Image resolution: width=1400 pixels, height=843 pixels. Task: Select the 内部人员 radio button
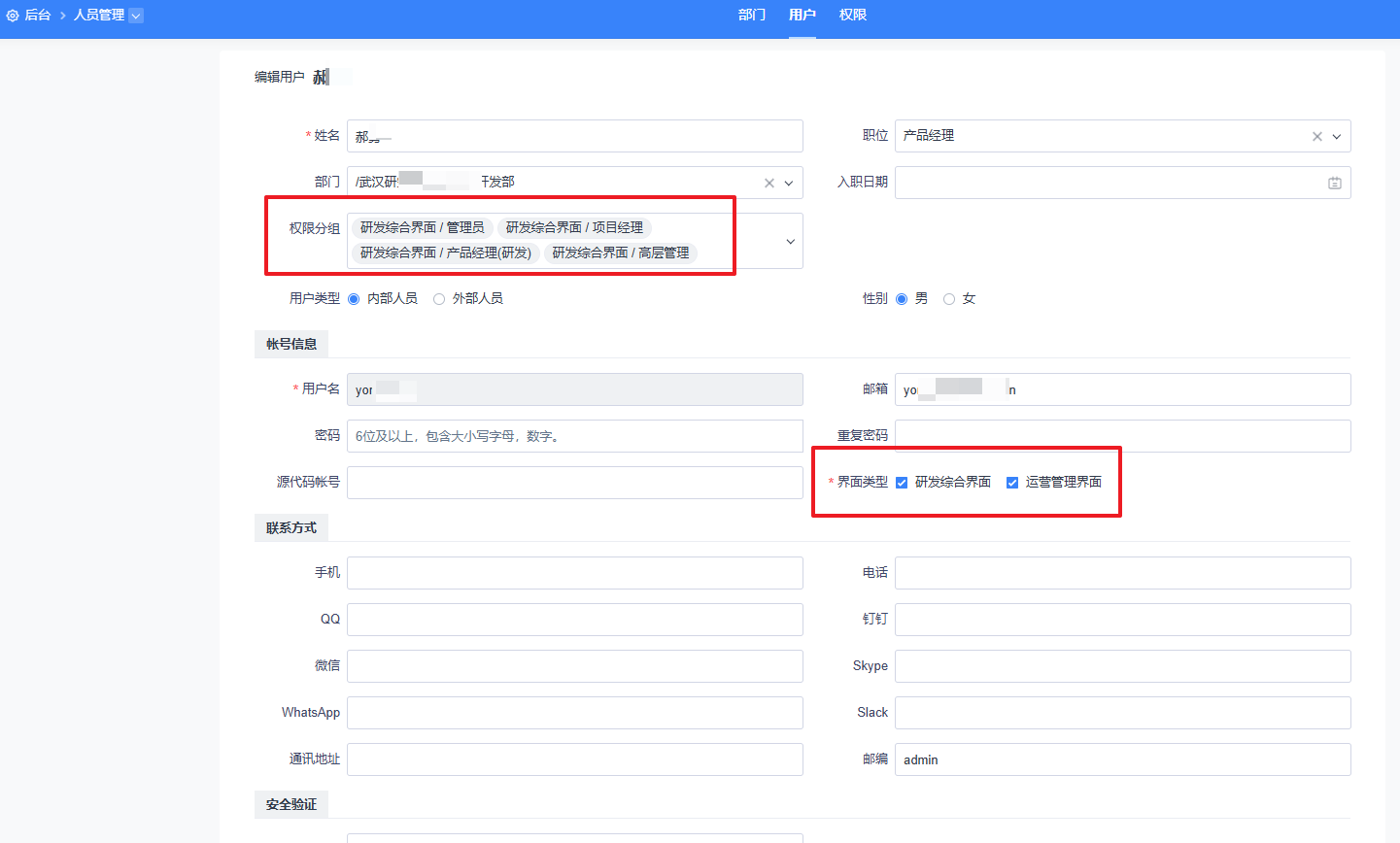click(354, 299)
